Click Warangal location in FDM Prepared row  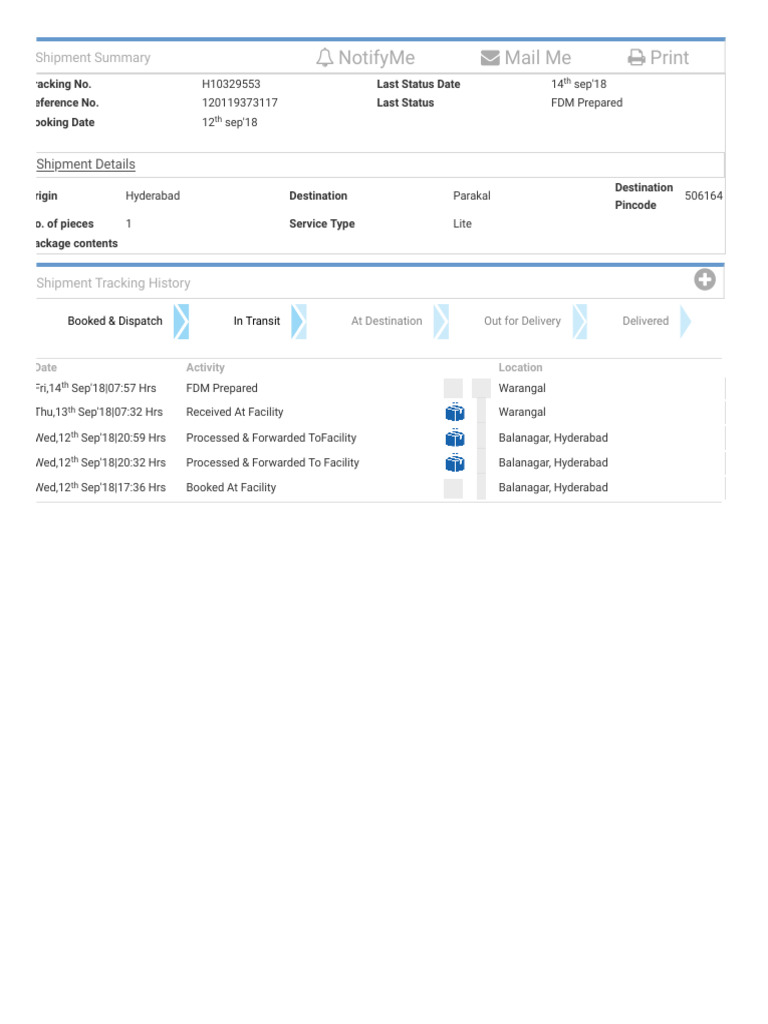(522, 388)
